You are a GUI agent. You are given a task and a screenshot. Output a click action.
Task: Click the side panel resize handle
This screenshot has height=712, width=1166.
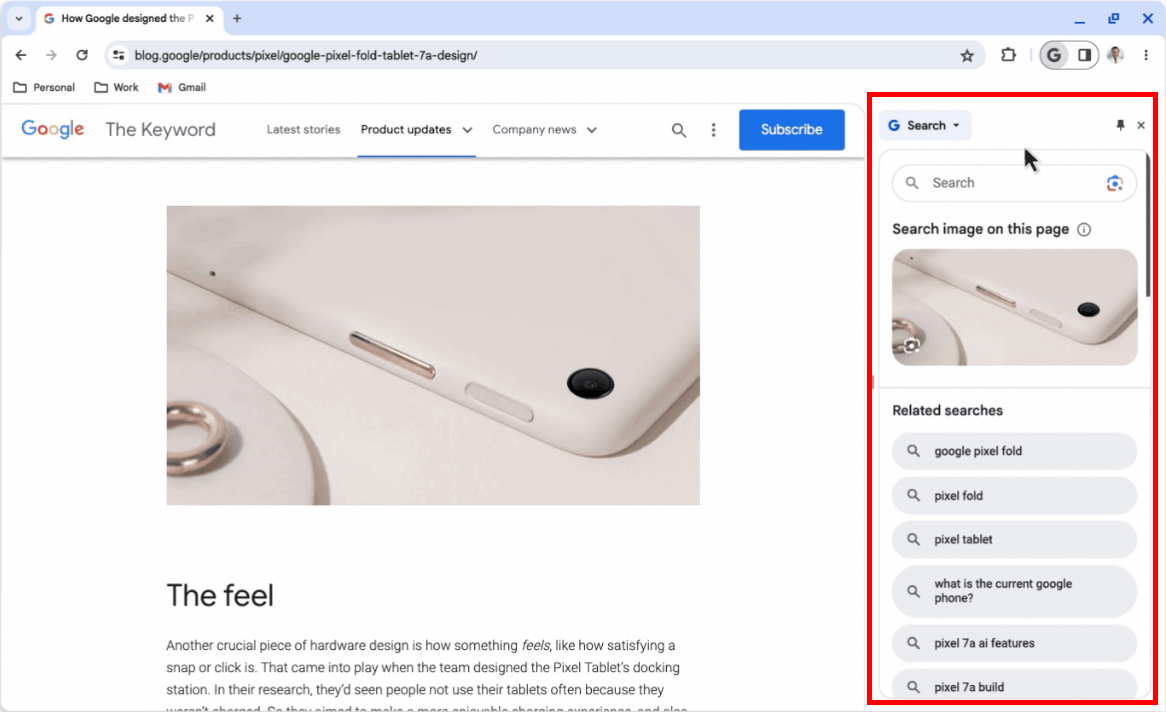pos(872,382)
